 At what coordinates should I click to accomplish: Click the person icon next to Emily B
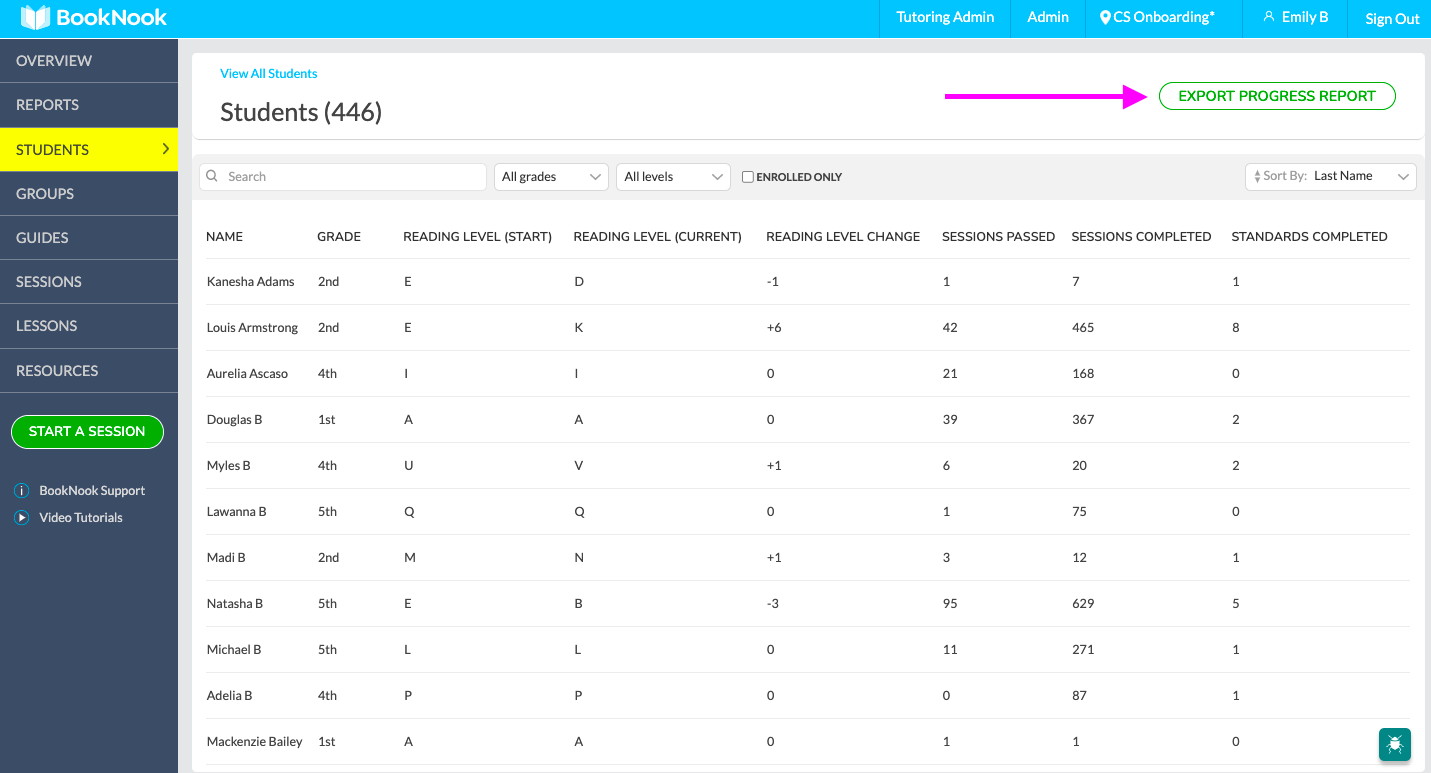click(1268, 16)
